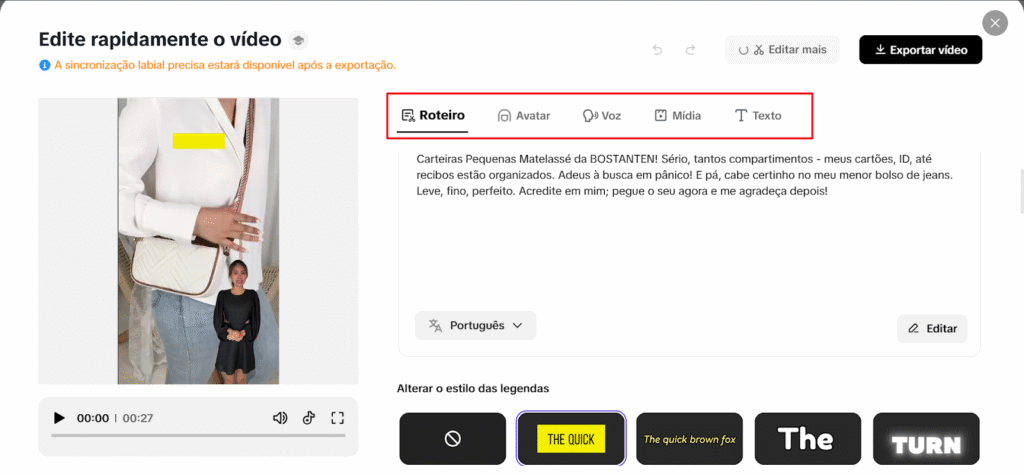Image resolution: width=1024 pixels, height=475 pixels.
Task: Close the quick edit dialog
Action: 994,23
